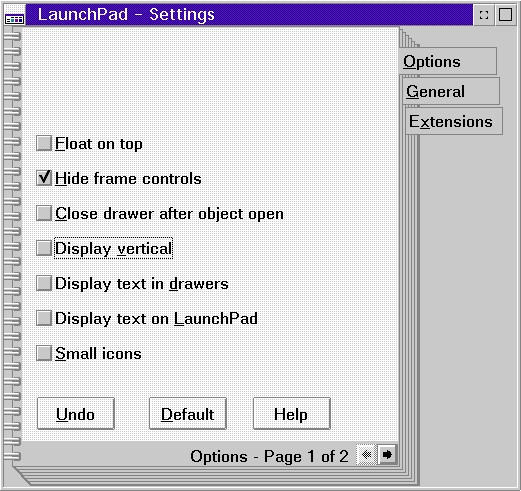
Task: Click the Undo button
Action: 76,414
